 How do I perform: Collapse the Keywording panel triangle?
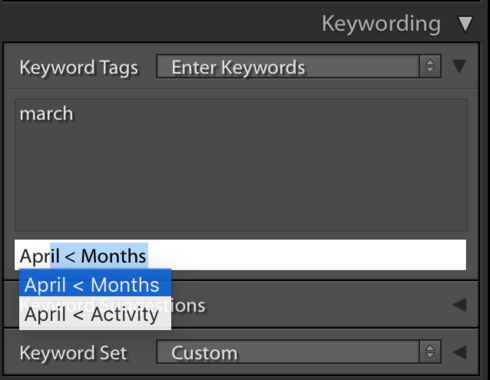[465, 24]
